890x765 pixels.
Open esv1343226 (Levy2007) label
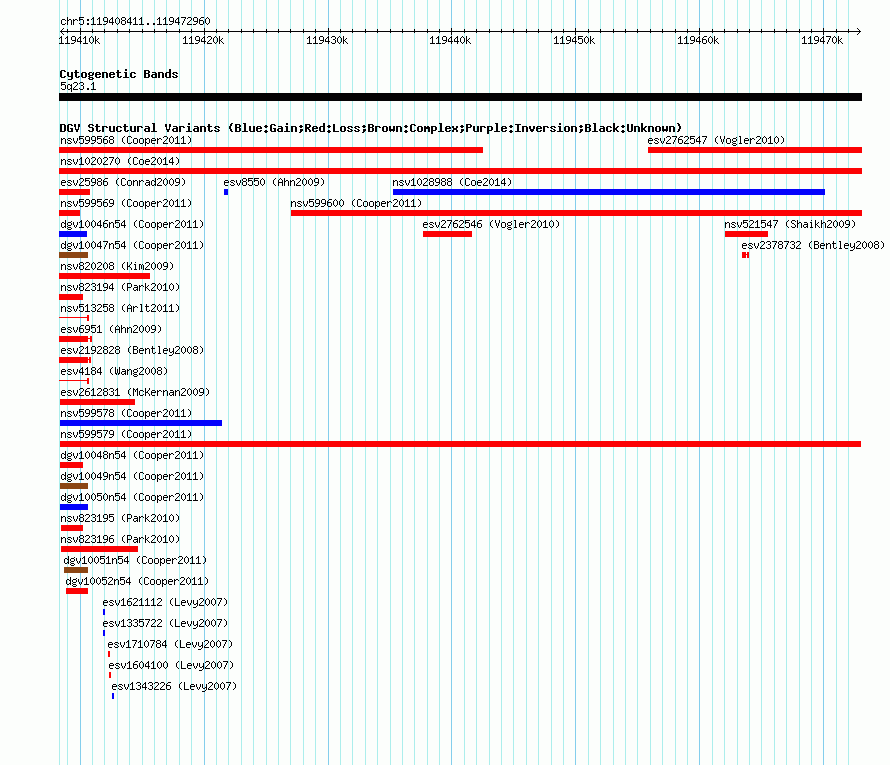click(x=174, y=686)
